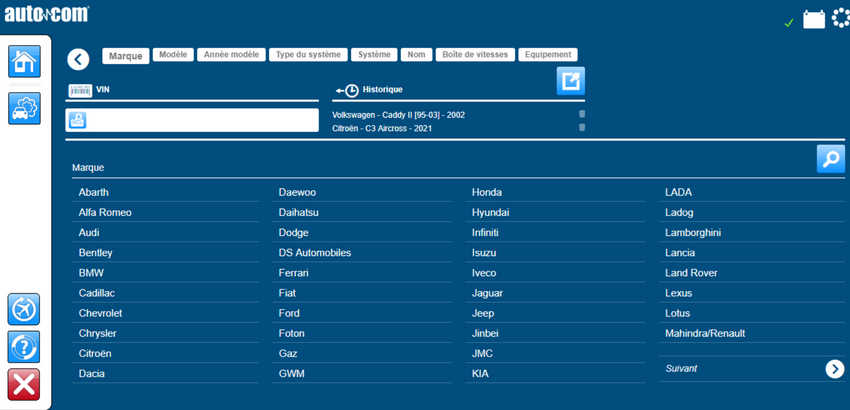Click the Suivant label
This screenshot has width=850, height=410.
click(x=681, y=369)
